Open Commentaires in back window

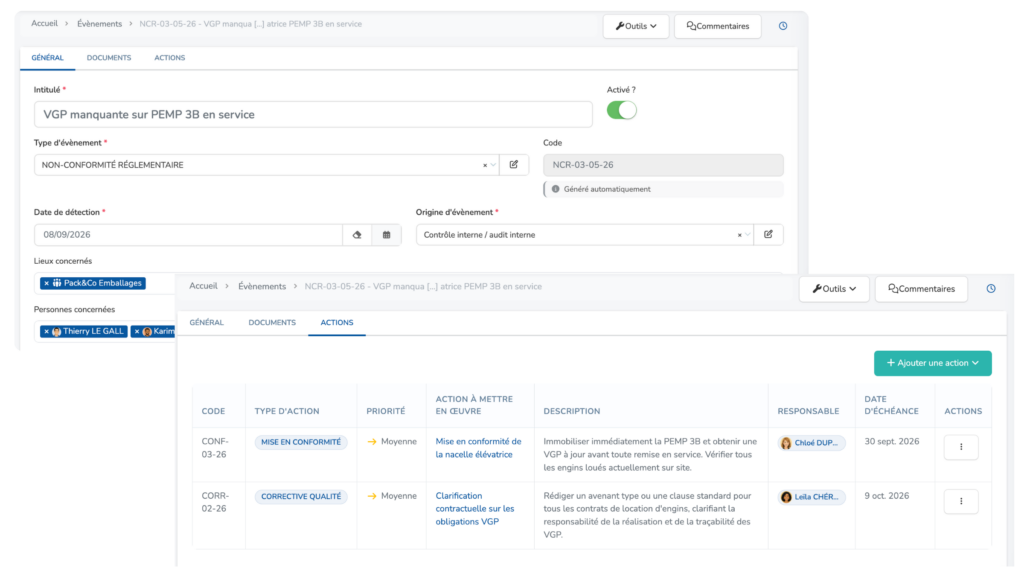click(718, 26)
